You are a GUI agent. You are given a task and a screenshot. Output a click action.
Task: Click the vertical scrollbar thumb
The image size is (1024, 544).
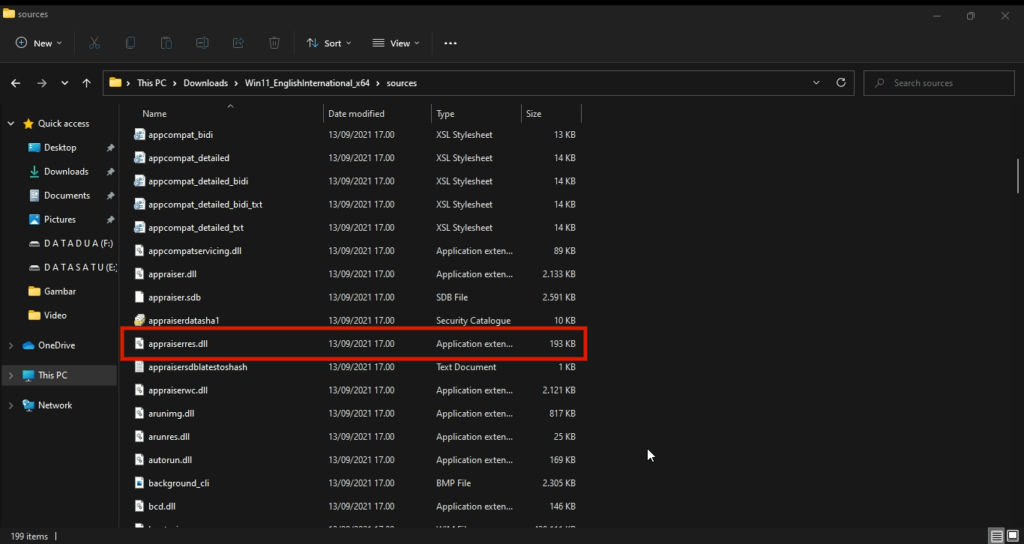[1018, 176]
